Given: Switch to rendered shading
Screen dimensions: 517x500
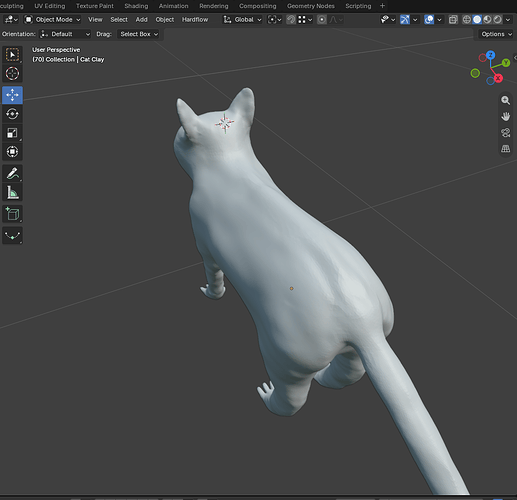Looking at the screenshot, I should 498,20.
